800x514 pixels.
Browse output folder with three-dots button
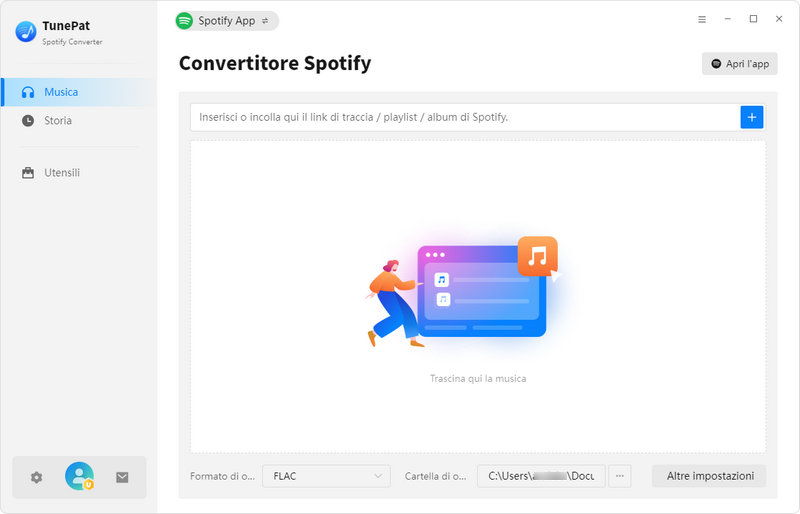tap(619, 476)
